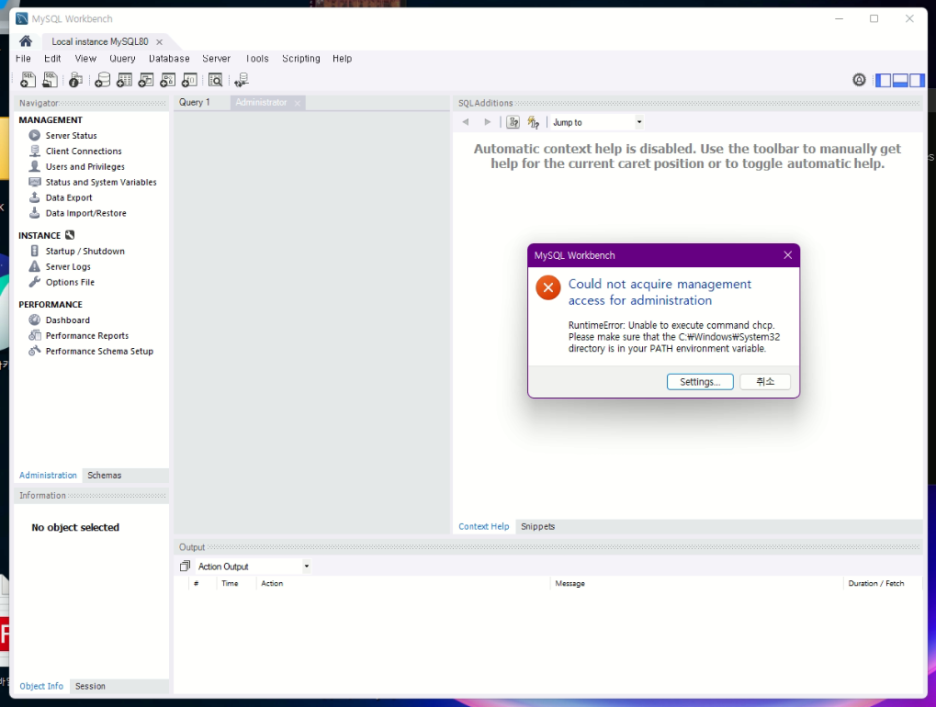
Task: Toggle the bottom output panel visibility
Action: (900, 80)
